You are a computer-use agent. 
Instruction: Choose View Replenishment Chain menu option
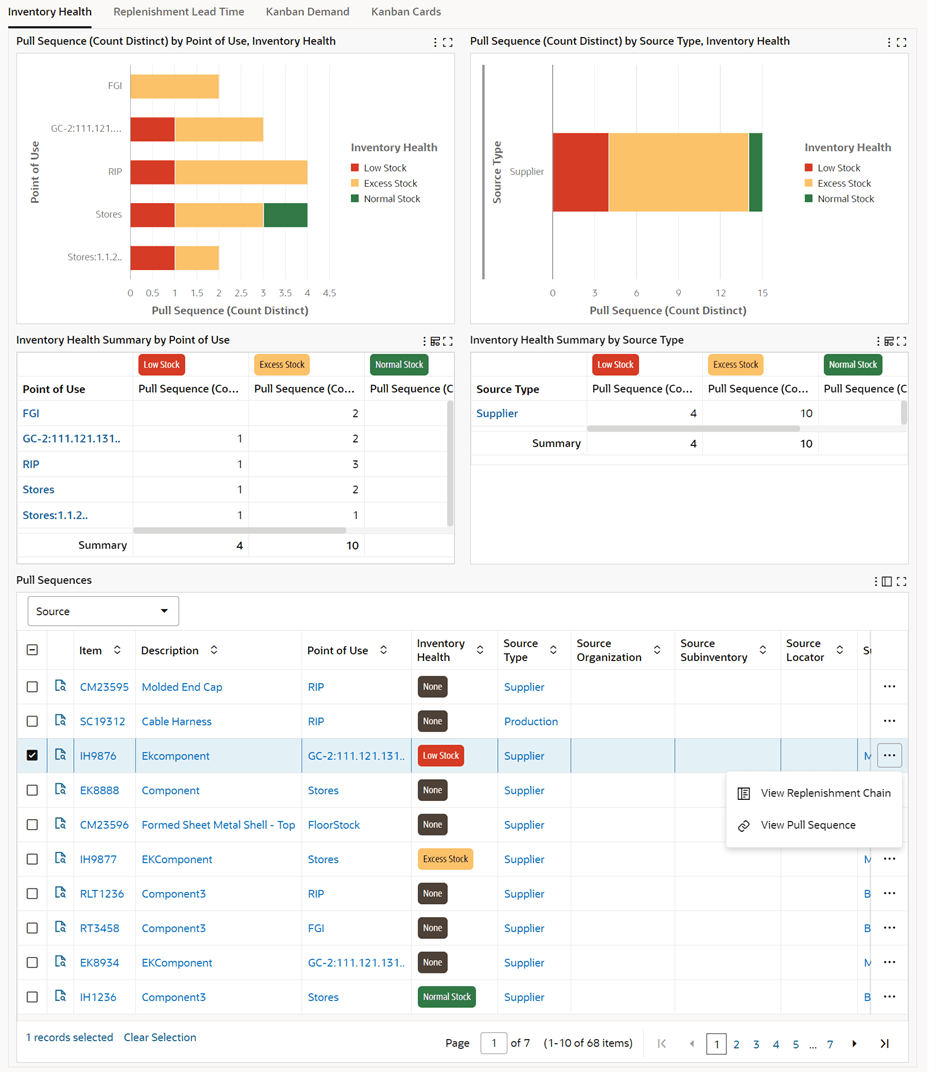point(814,793)
